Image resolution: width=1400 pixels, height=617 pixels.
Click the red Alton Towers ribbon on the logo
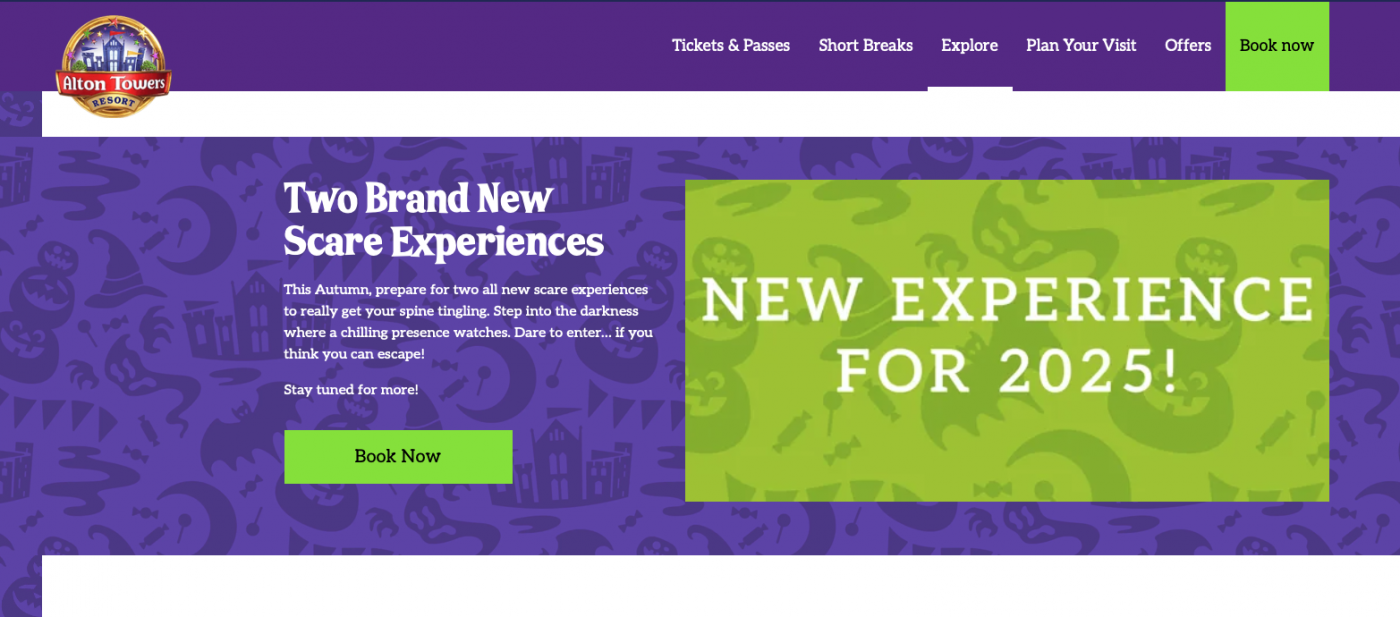[x=113, y=82]
